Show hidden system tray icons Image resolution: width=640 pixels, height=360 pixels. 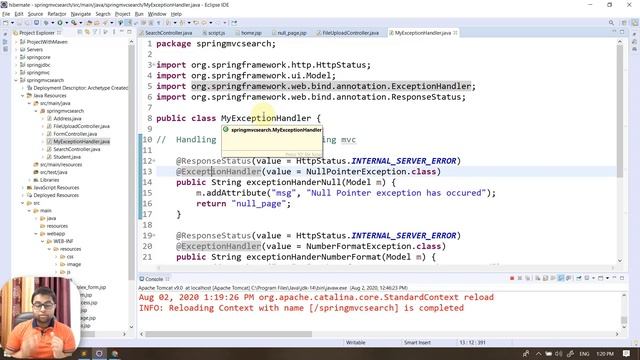[538, 354]
